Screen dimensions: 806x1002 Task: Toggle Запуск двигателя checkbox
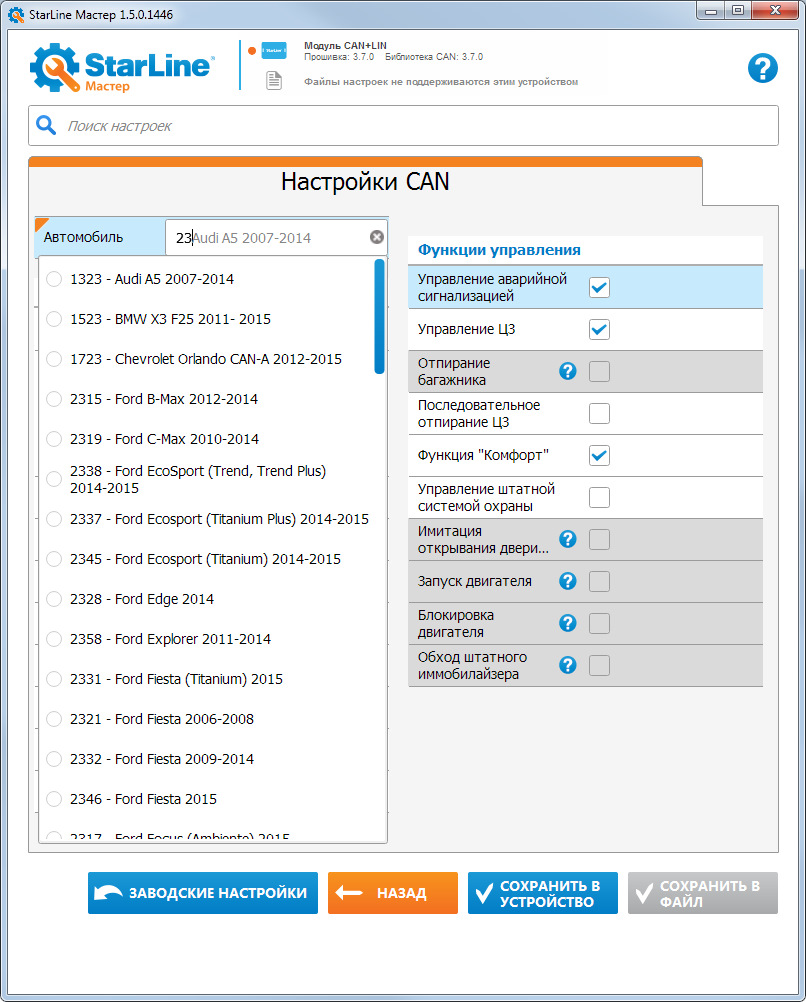point(599,582)
